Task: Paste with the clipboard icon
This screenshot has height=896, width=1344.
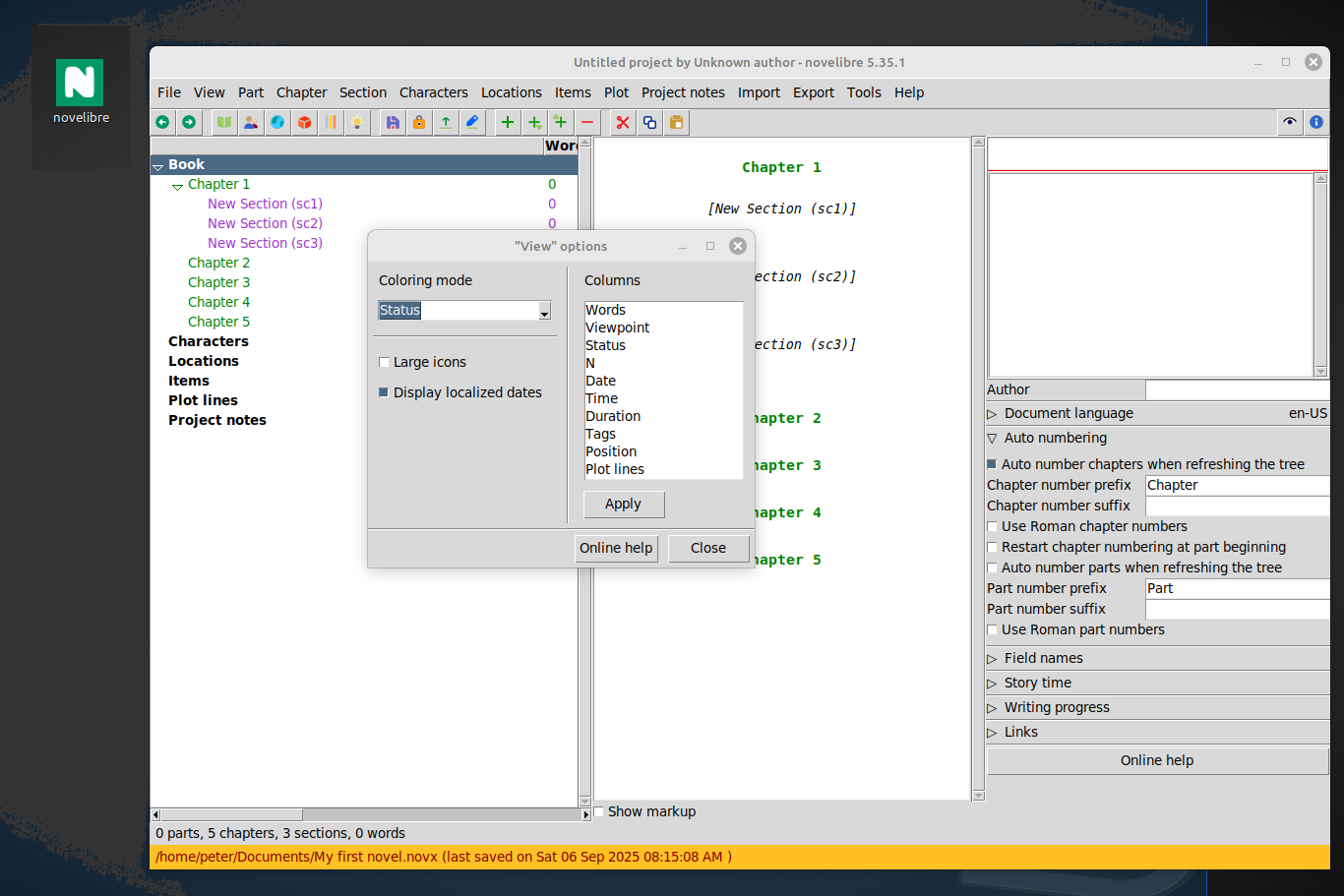Action: 676,123
